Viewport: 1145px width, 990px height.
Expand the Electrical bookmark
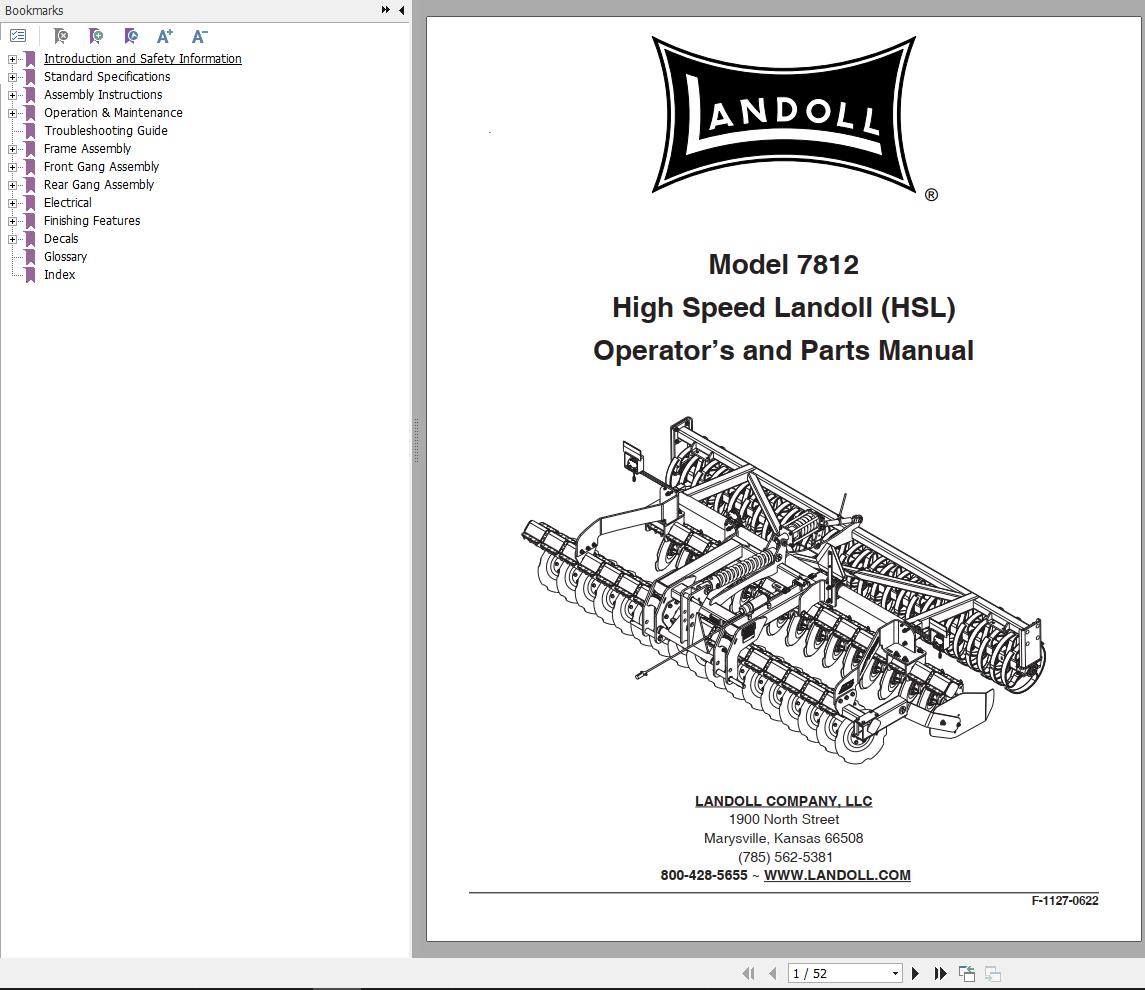pyautogui.click(x=11, y=202)
